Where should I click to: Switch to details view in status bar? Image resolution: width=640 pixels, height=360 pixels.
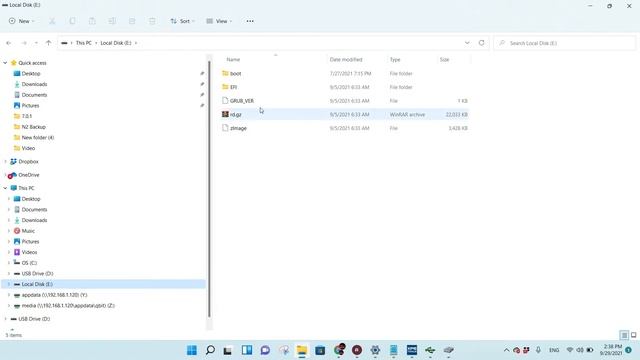pyautogui.click(x=624, y=335)
